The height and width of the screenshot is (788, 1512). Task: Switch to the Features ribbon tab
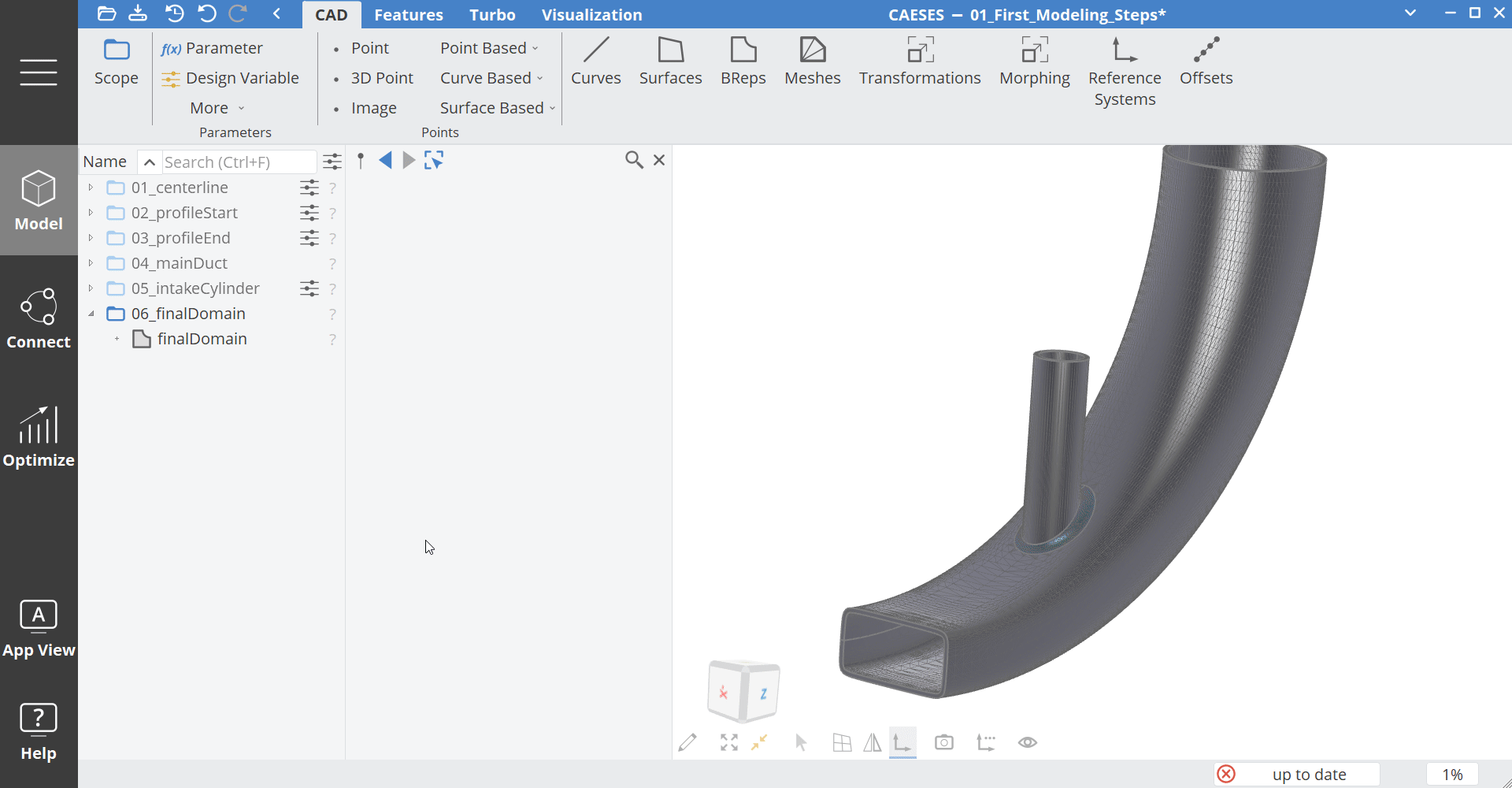pos(409,15)
